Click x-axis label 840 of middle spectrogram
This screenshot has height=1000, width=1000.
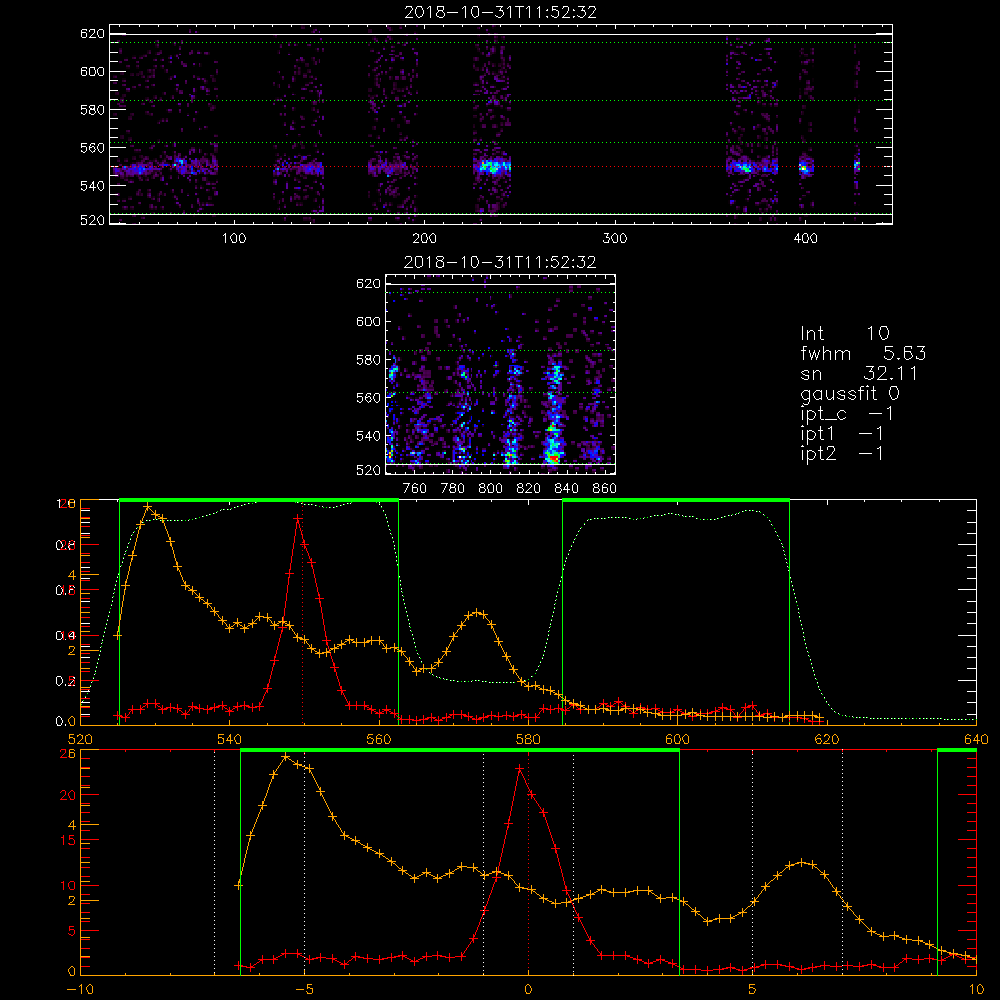pyautogui.click(x=566, y=489)
